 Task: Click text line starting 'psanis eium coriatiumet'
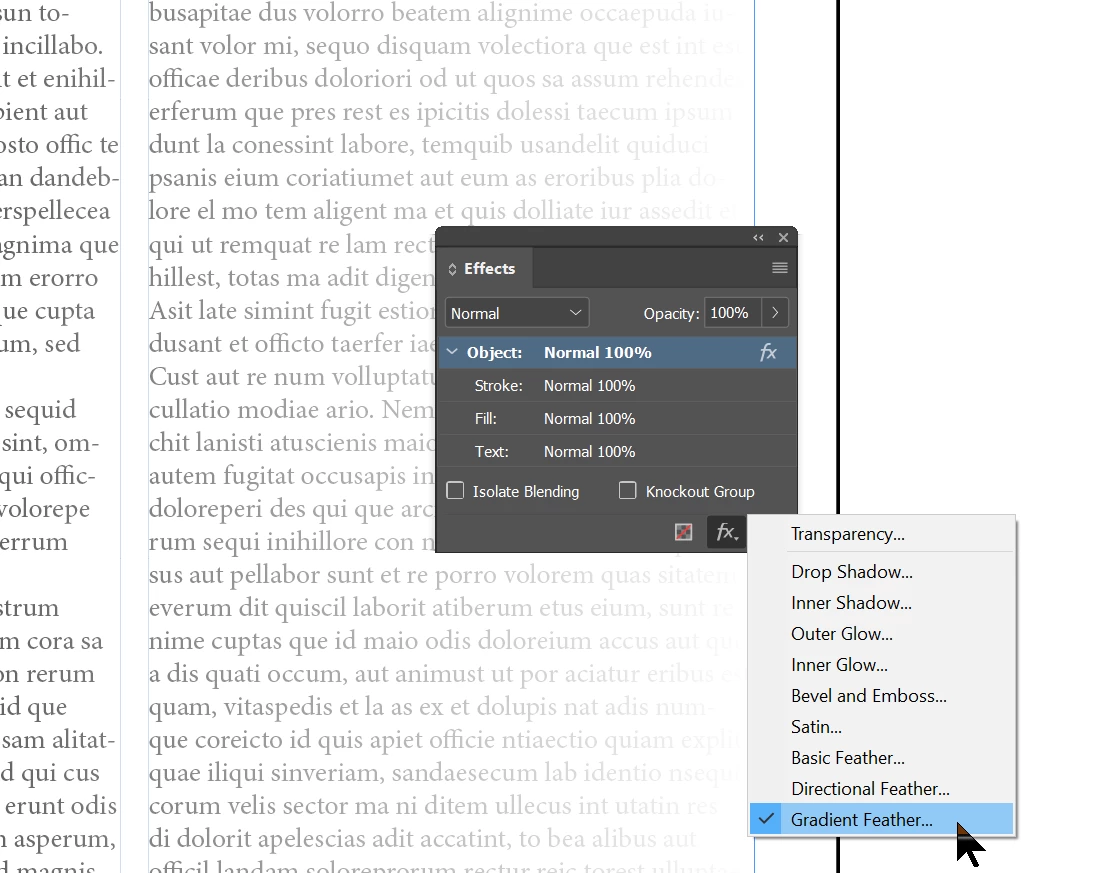click(437, 178)
